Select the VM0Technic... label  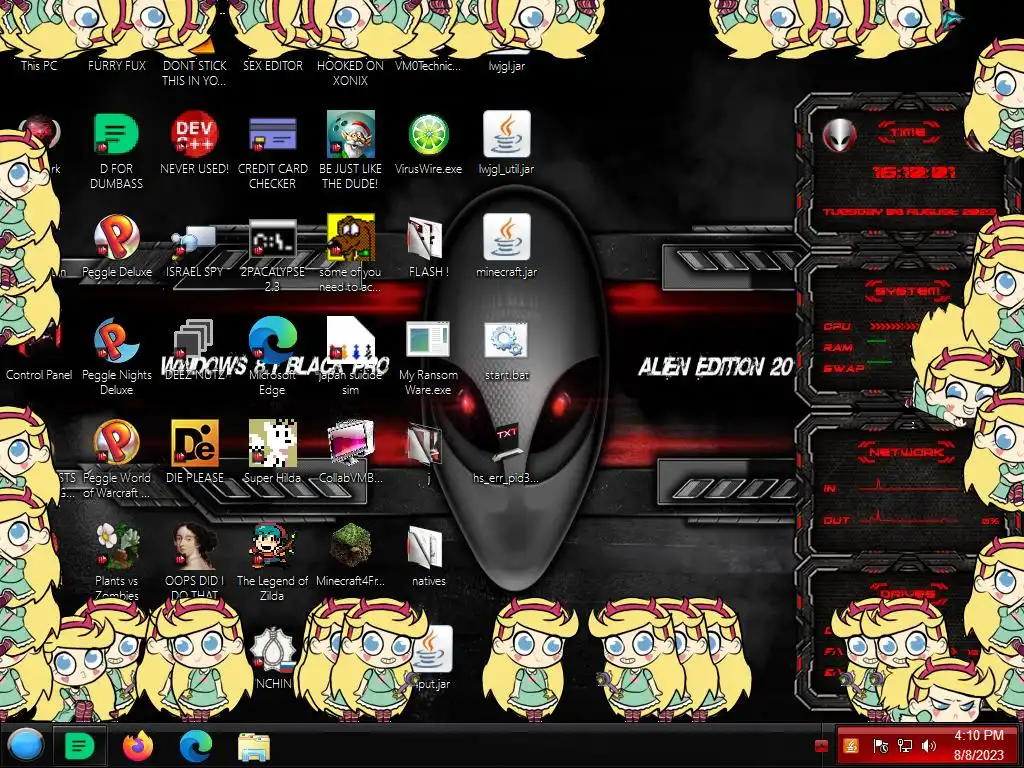[x=428, y=65]
